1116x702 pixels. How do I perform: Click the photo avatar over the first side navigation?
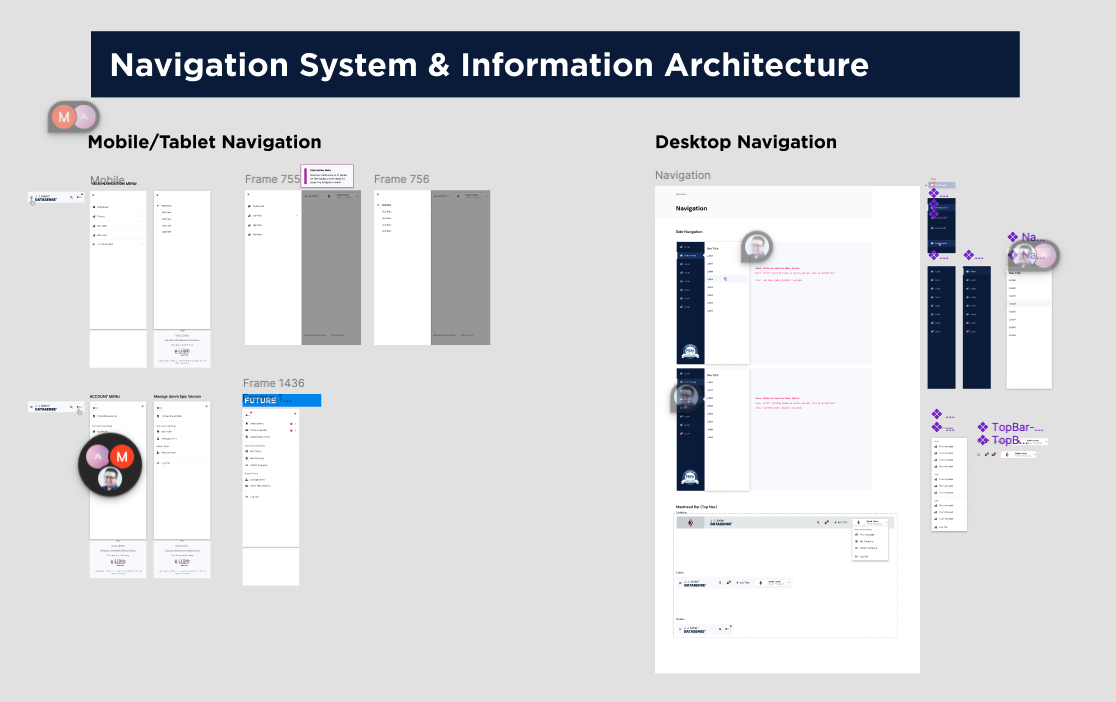tap(758, 246)
